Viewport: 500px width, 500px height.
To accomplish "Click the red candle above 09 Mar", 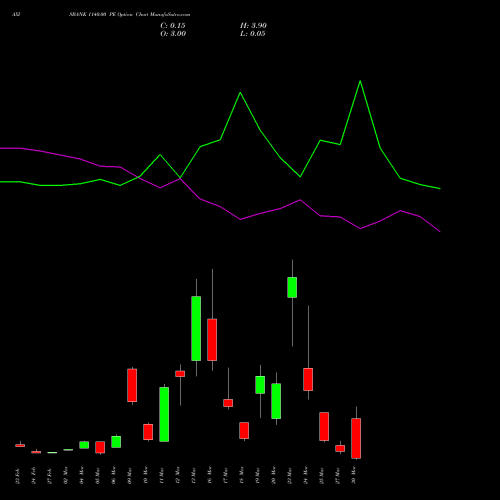I will 132,385.
